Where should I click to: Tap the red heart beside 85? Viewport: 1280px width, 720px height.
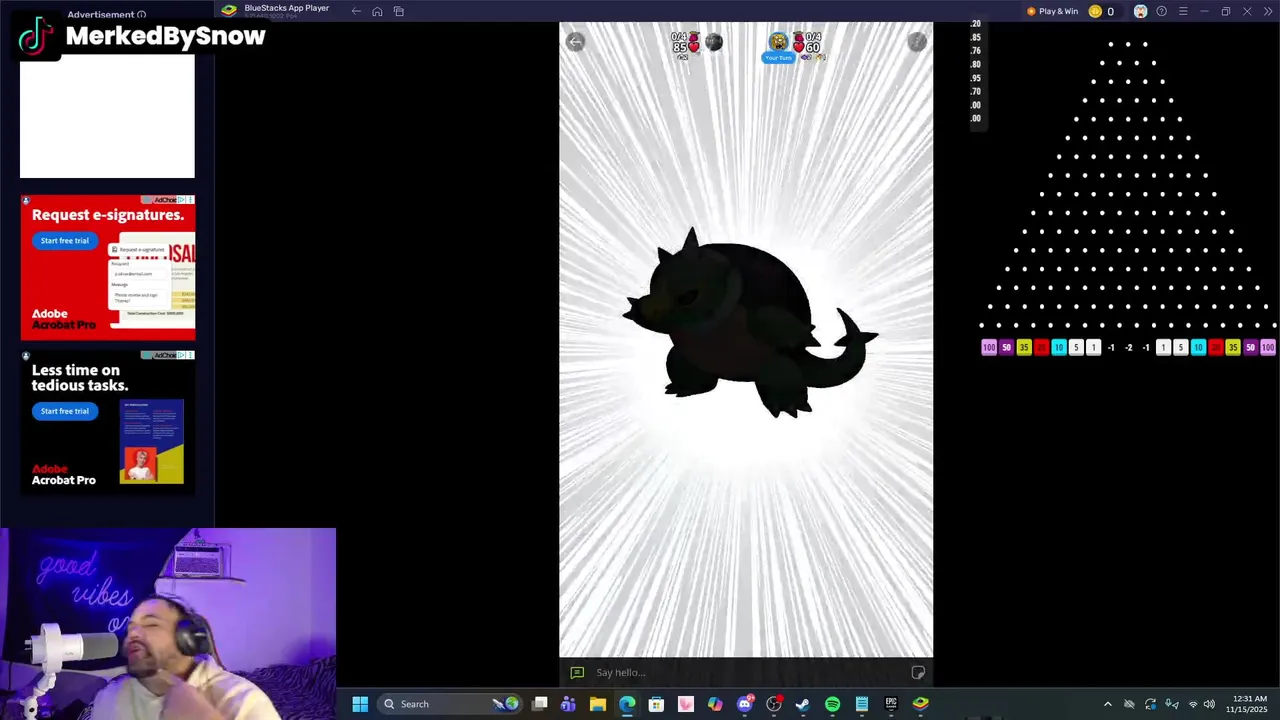click(694, 47)
